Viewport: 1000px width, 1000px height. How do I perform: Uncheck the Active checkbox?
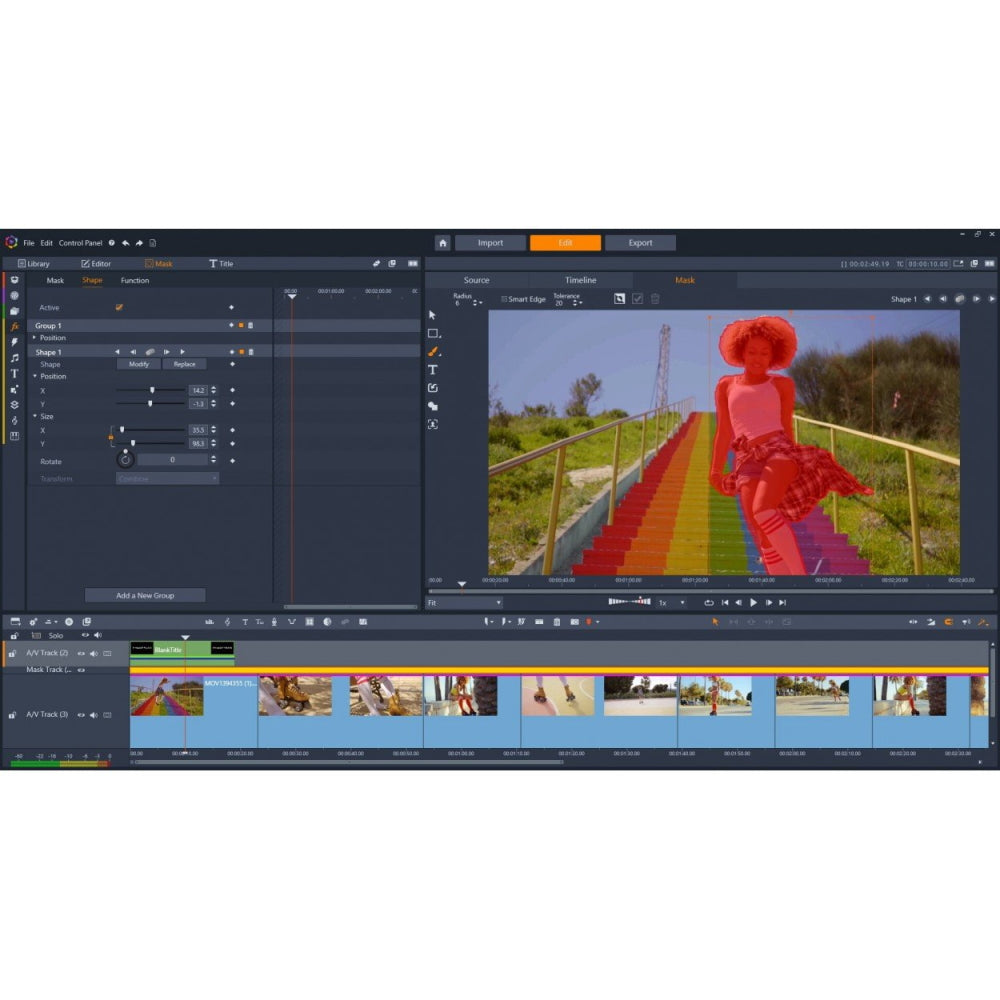(x=120, y=307)
